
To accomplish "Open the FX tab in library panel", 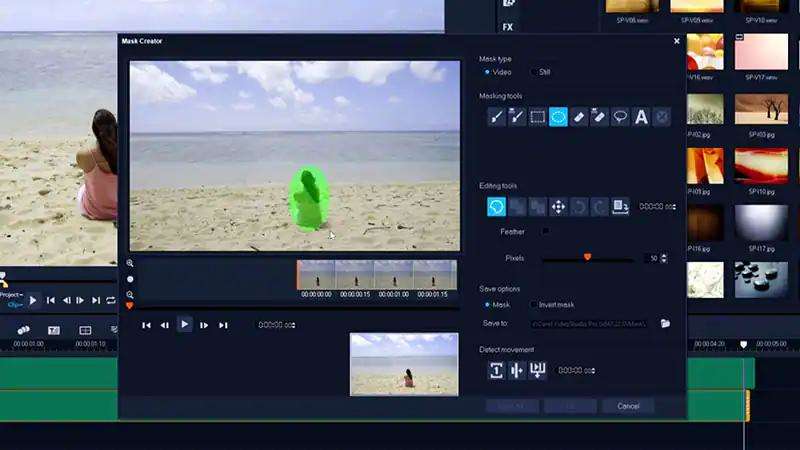I will coord(508,27).
